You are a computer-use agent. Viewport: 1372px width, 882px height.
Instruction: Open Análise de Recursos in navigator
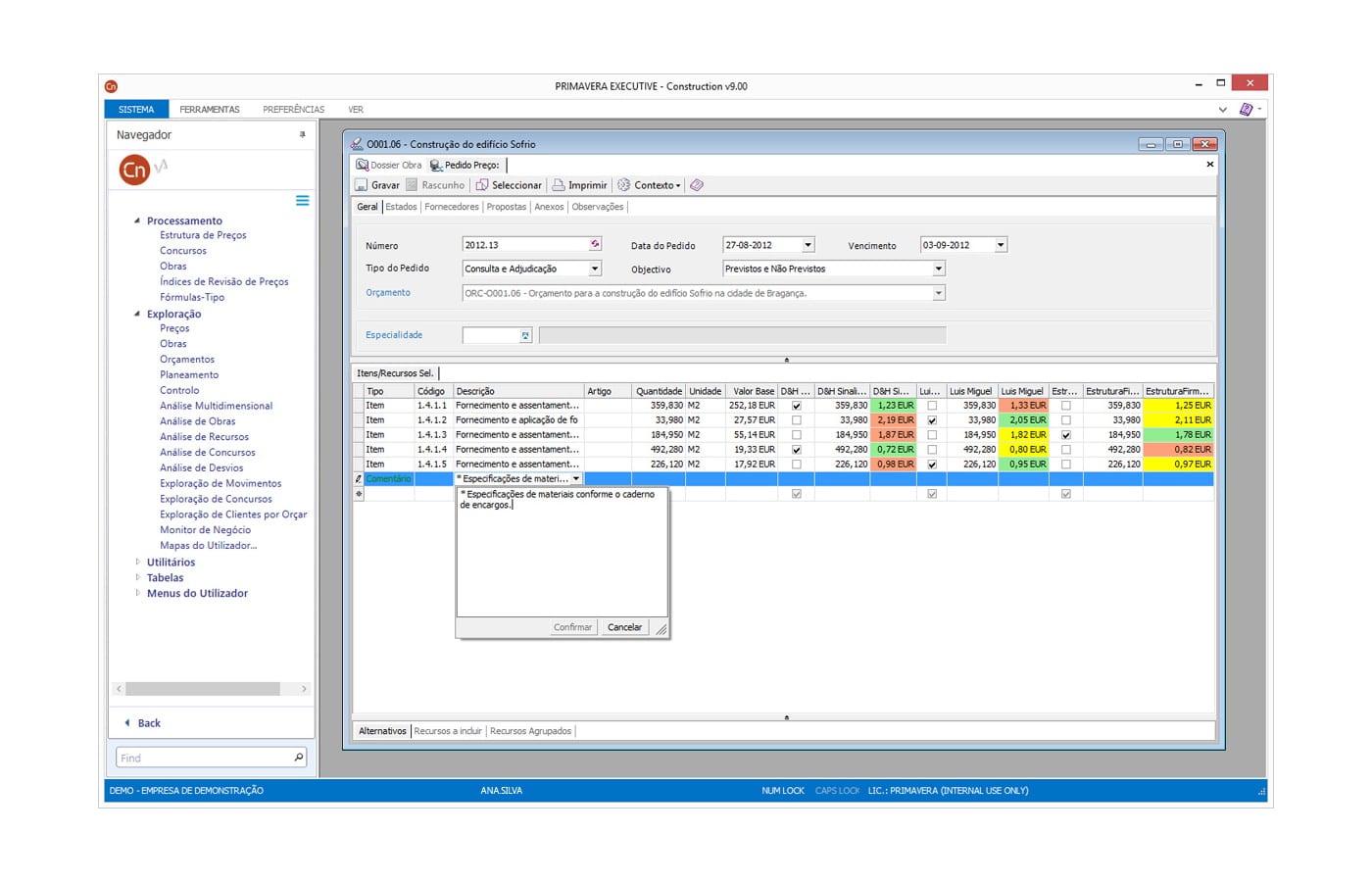click(x=205, y=437)
